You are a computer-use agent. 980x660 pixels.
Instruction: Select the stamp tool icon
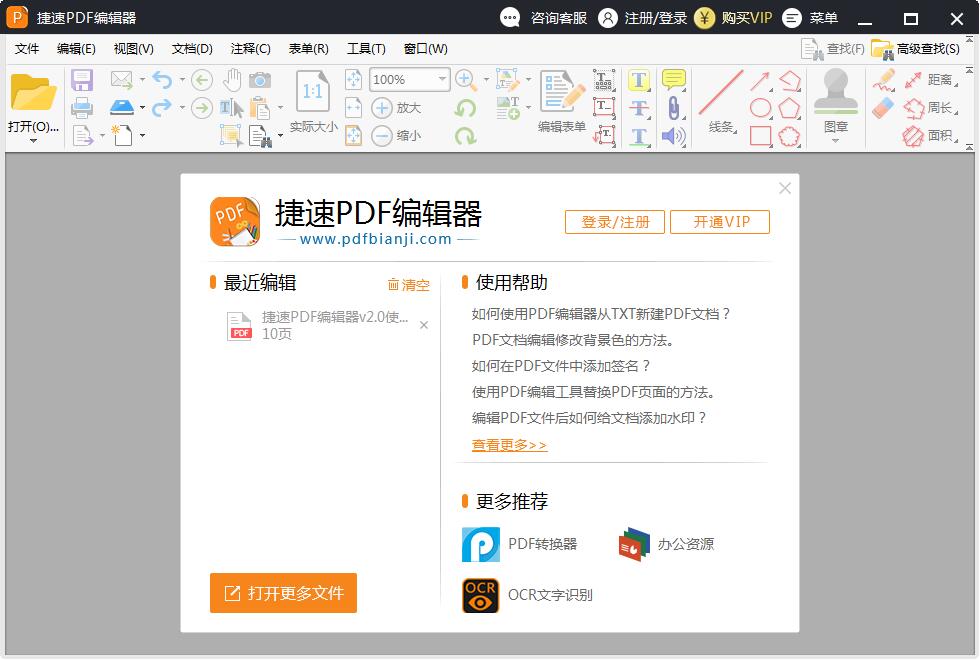[x=835, y=93]
